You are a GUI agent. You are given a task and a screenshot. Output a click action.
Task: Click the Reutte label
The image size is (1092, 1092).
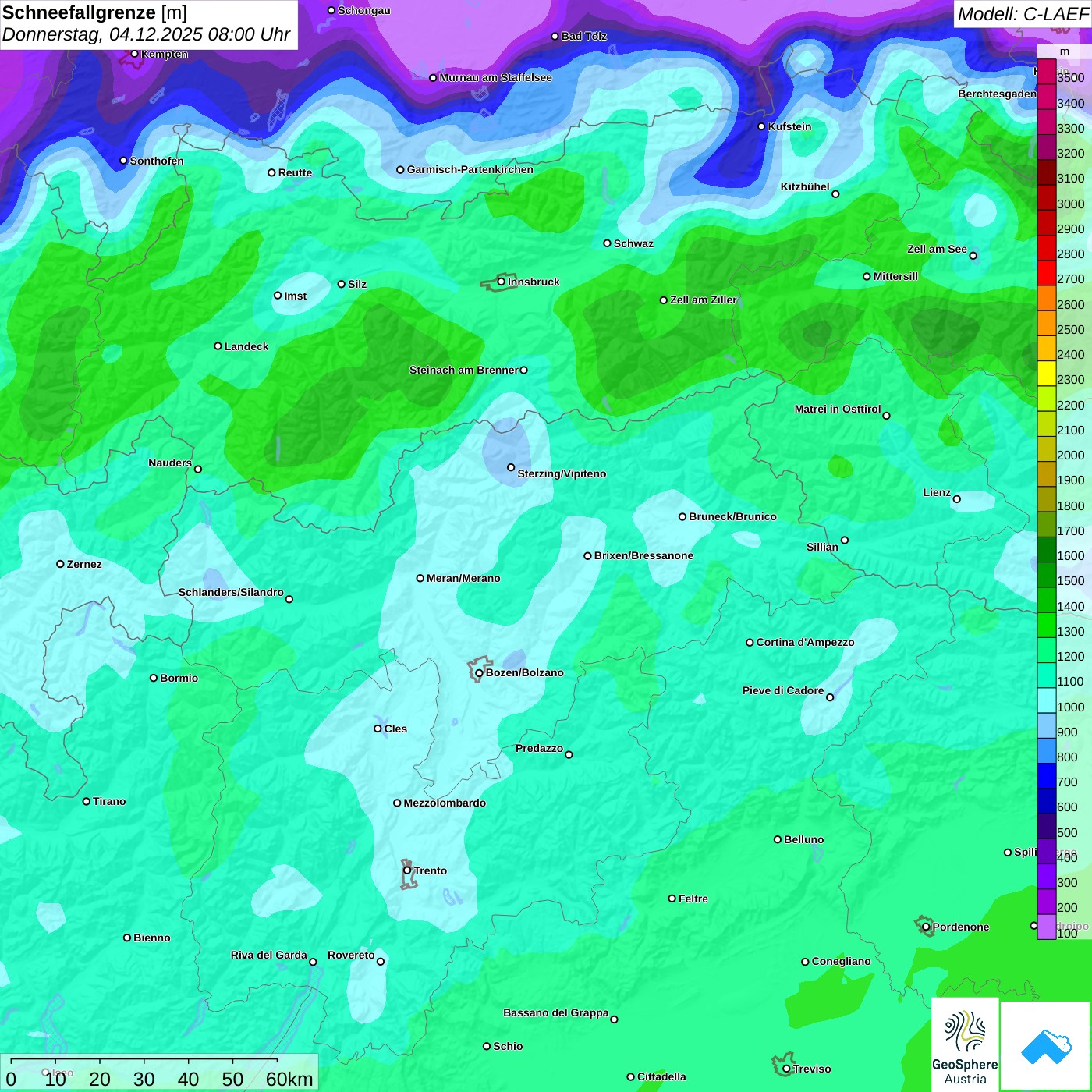coord(295,172)
